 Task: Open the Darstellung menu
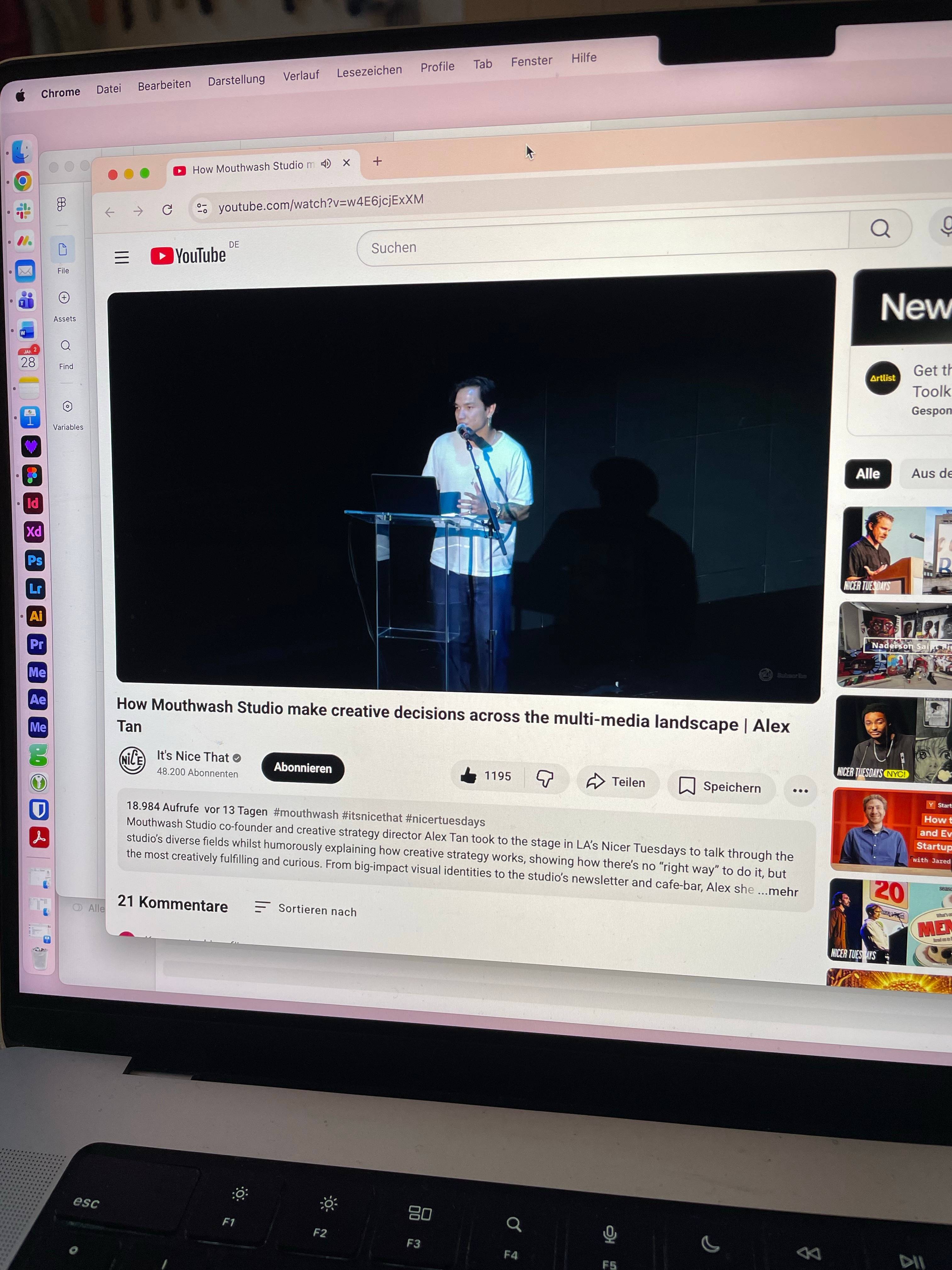pyautogui.click(x=236, y=80)
